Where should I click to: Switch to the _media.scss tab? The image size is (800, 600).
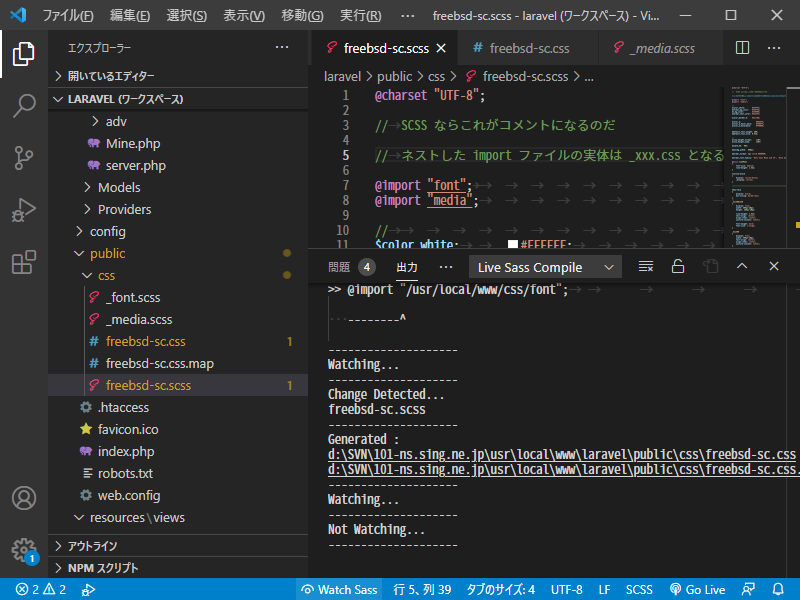pyautogui.click(x=661, y=47)
